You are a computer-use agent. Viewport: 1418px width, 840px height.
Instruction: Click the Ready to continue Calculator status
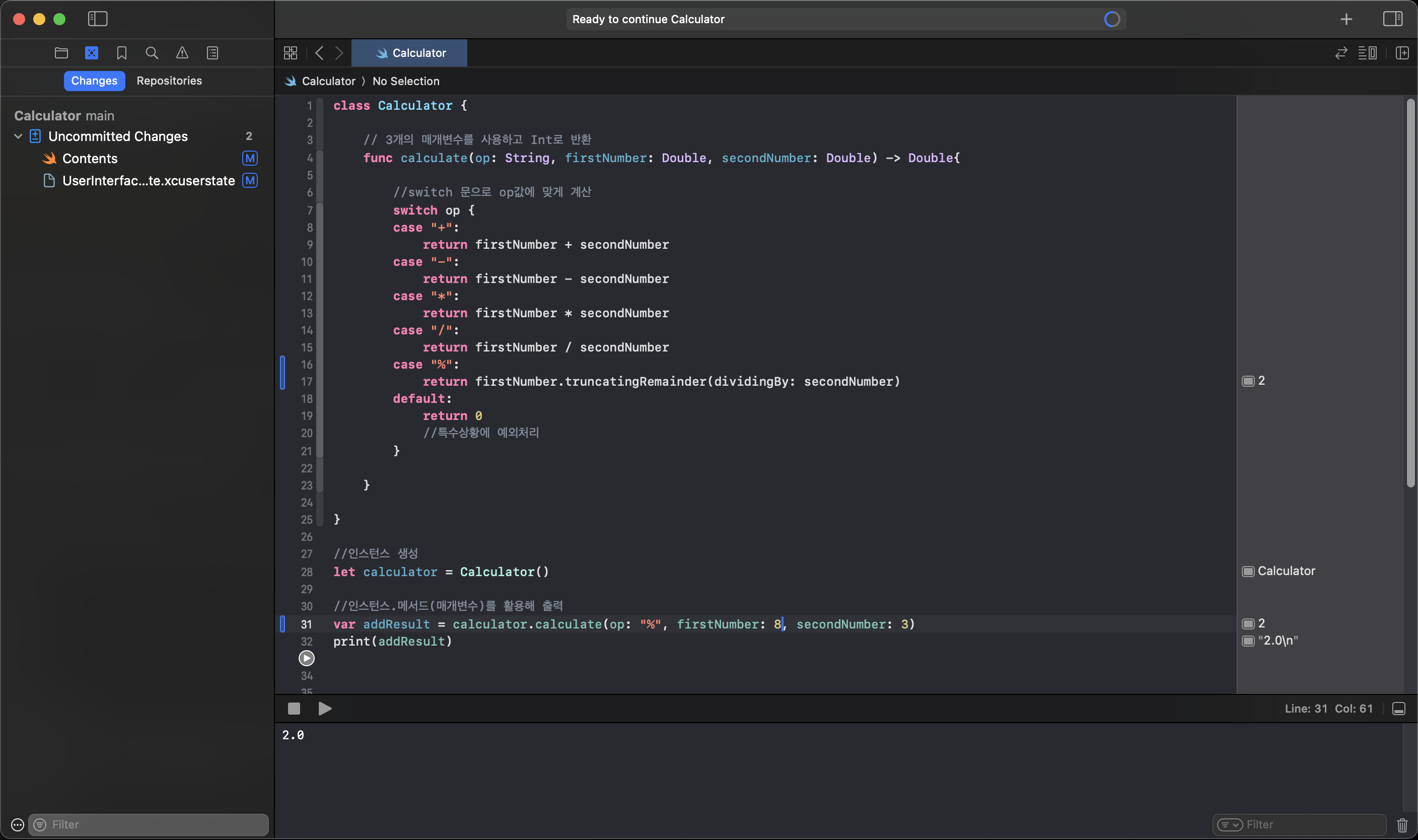click(x=648, y=19)
